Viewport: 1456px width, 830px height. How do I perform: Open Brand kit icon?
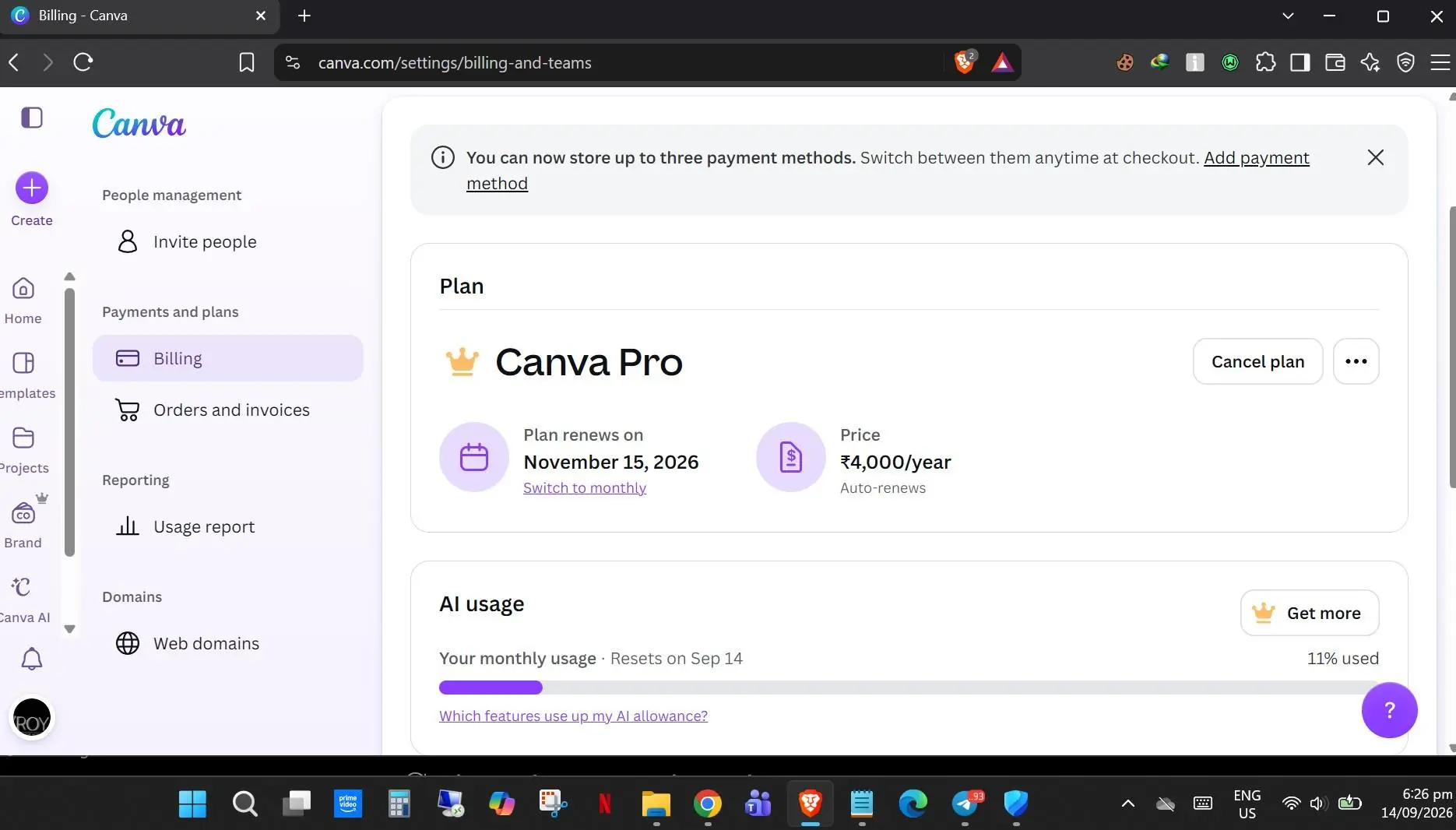pos(23,512)
